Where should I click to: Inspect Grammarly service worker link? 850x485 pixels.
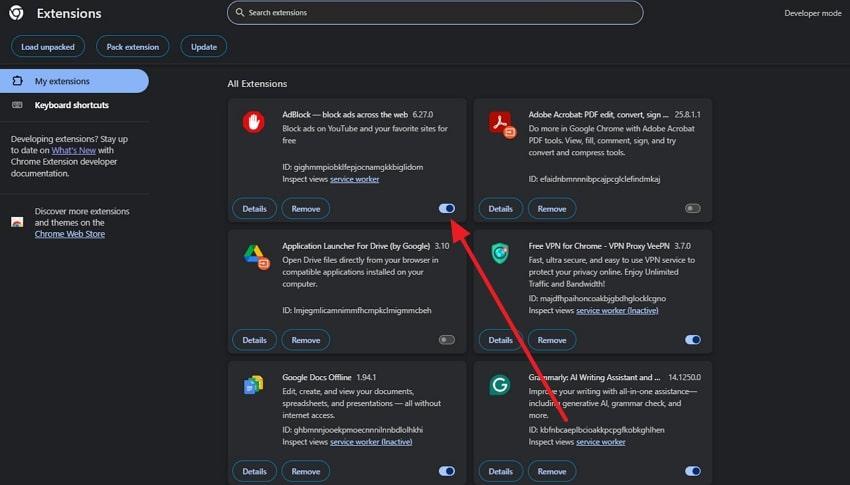[601, 442]
